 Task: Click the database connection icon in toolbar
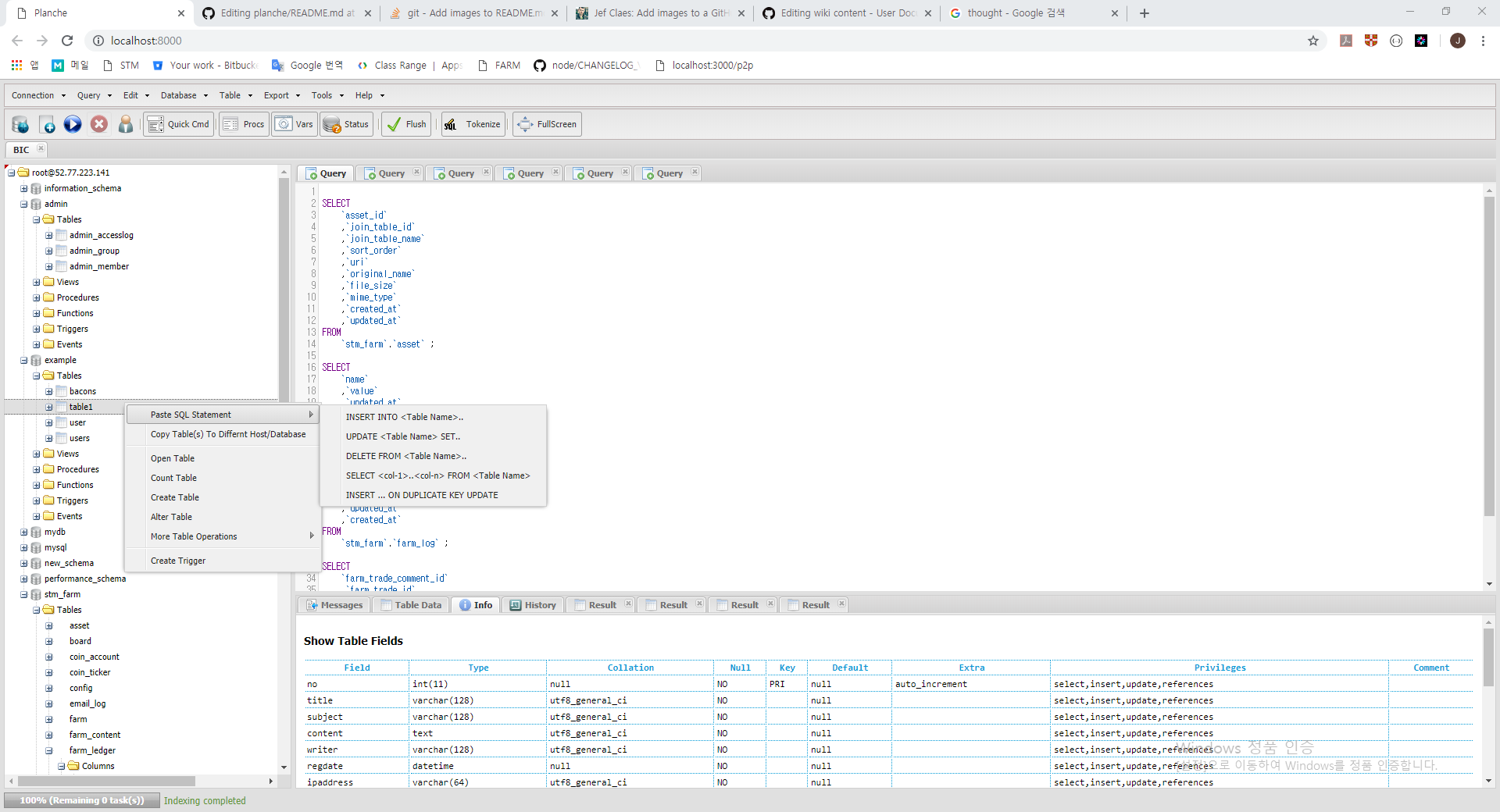pyautogui.click(x=21, y=124)
